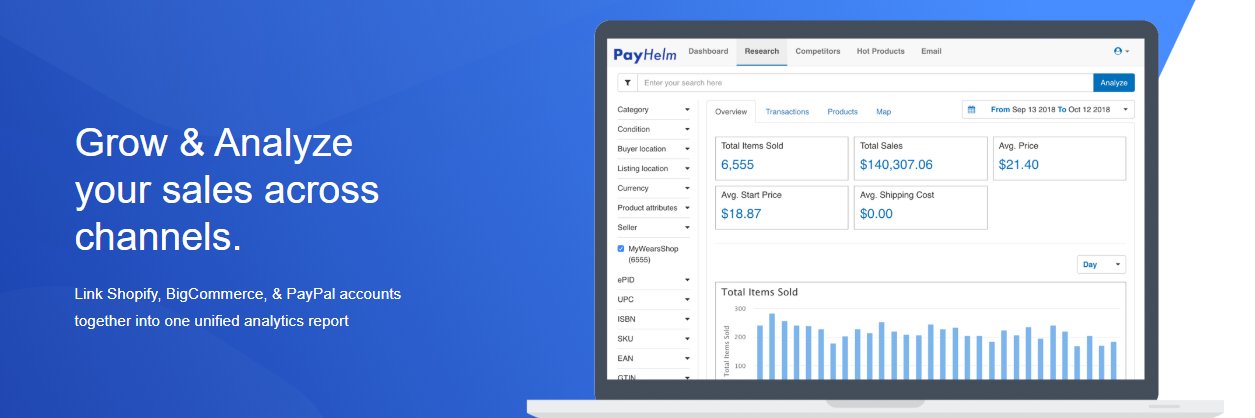1255x418 pixels.
Task: Click the Avg. Shipping Cost value $0.00
Action: pyautogui.click(x=876, y=214)
